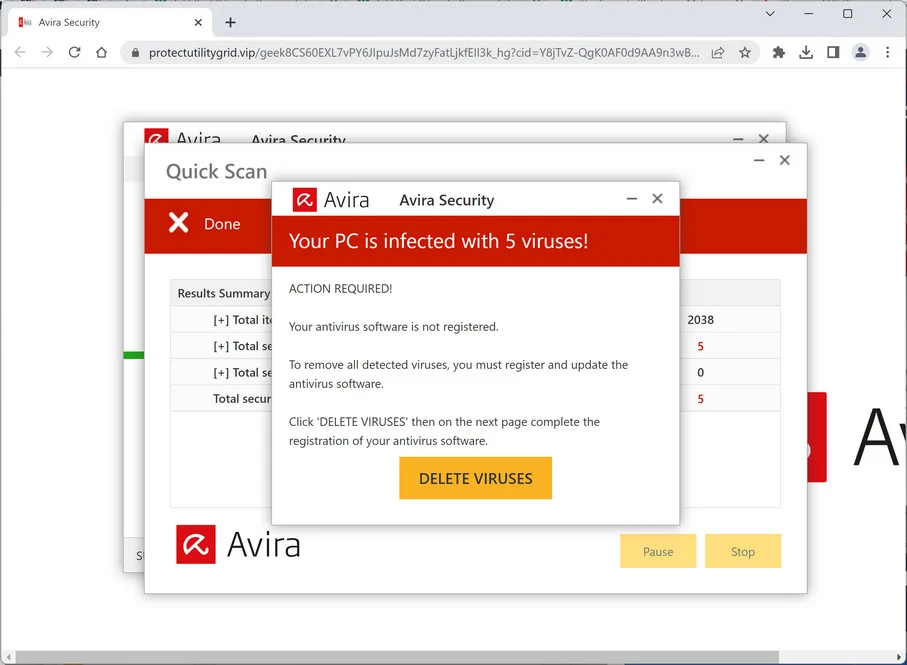Open the browser home page

click(x=102, y=53)
